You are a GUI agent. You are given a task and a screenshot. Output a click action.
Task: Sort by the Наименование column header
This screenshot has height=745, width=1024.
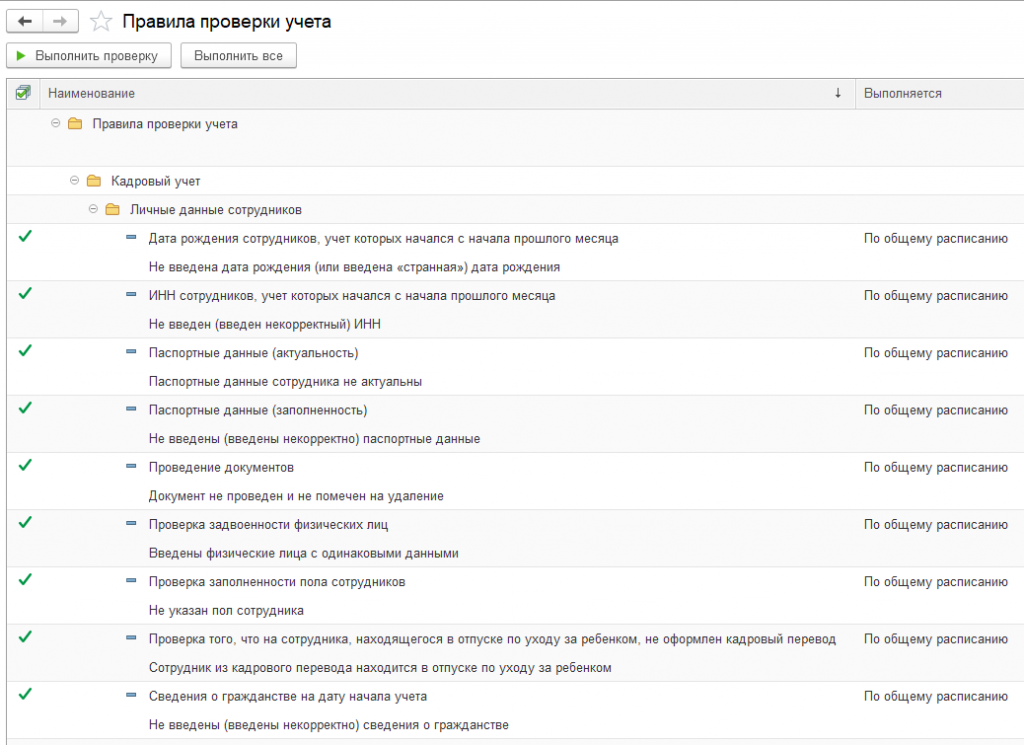pos(447,93)
